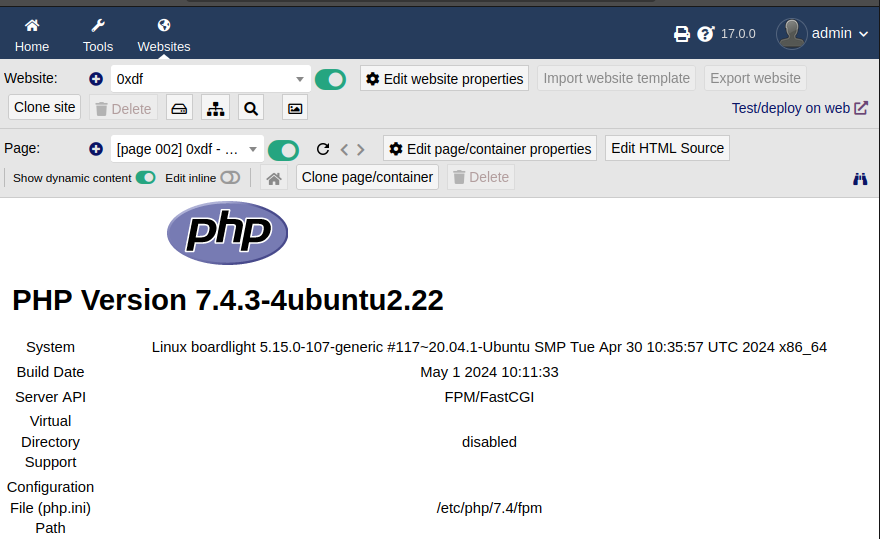Click the plus icon next to Website

pos(96,79)
